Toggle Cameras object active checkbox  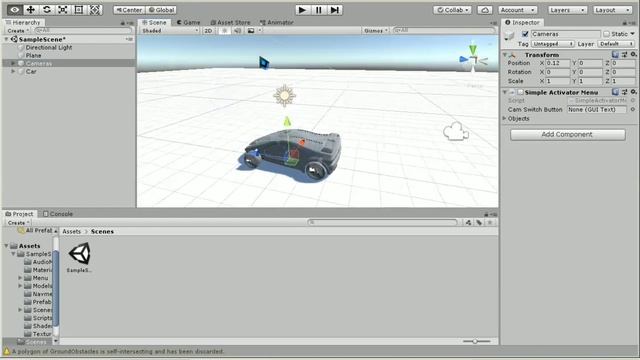click(x=525, y=34)
